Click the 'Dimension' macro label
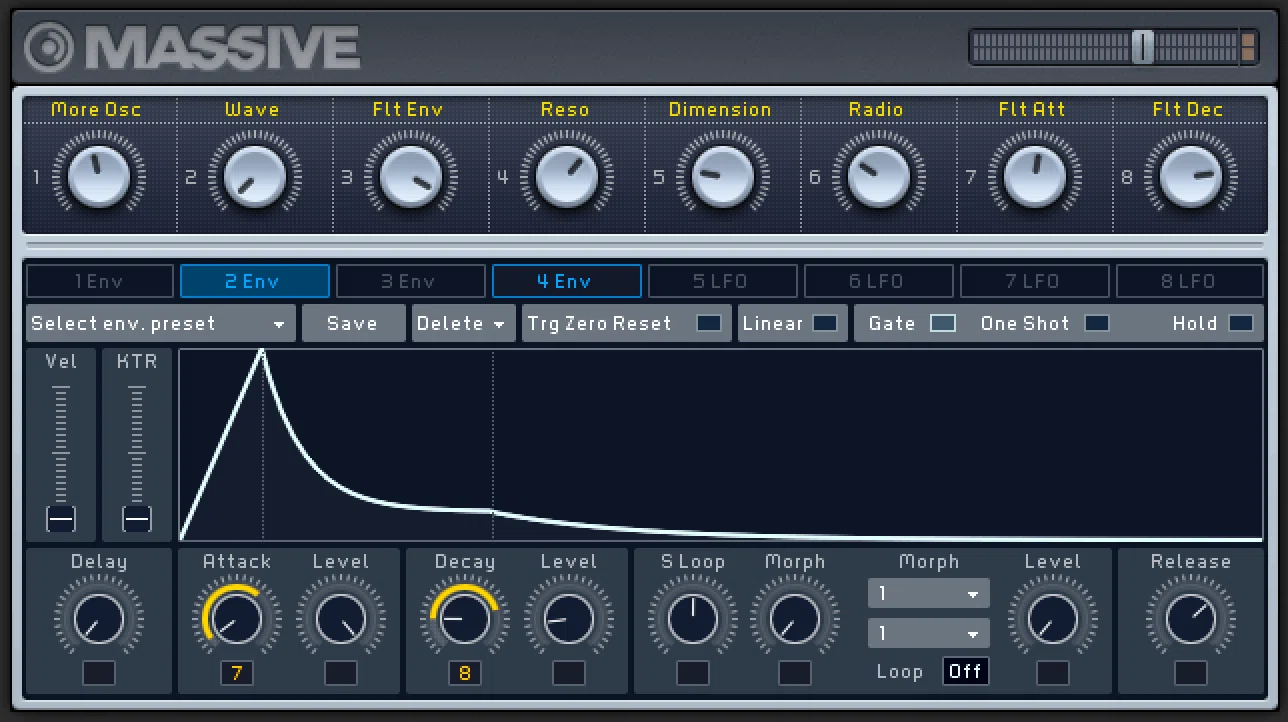The image size is (1288, 722). (720, 109)
